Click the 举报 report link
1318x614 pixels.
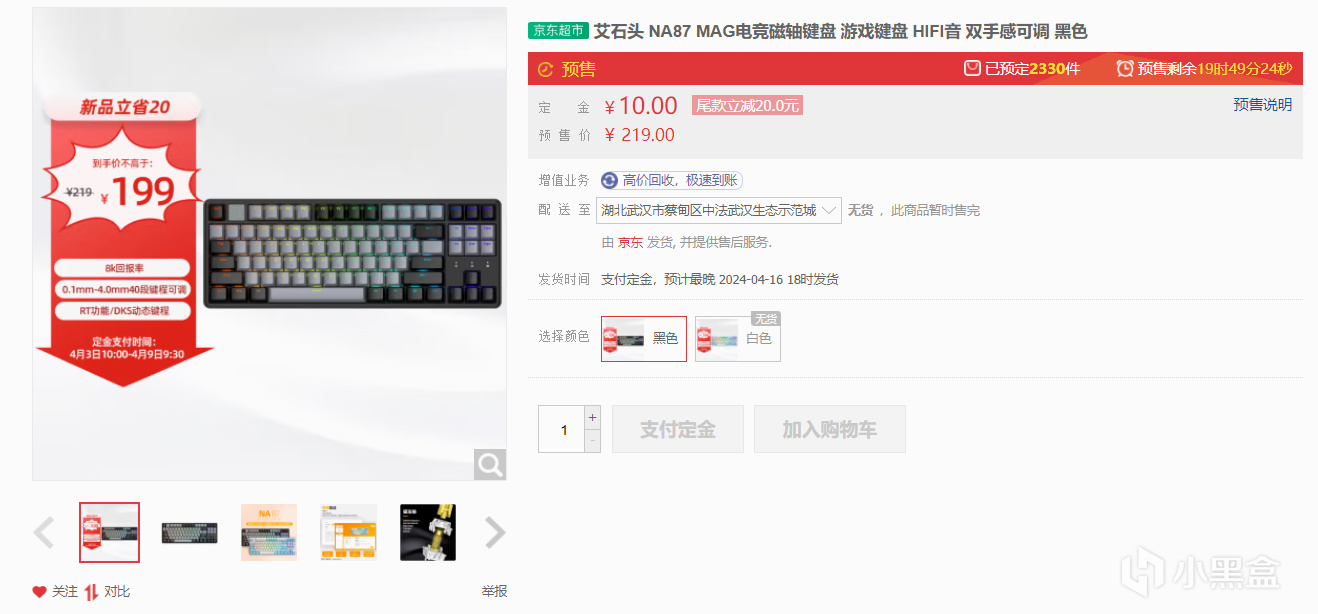494,591
